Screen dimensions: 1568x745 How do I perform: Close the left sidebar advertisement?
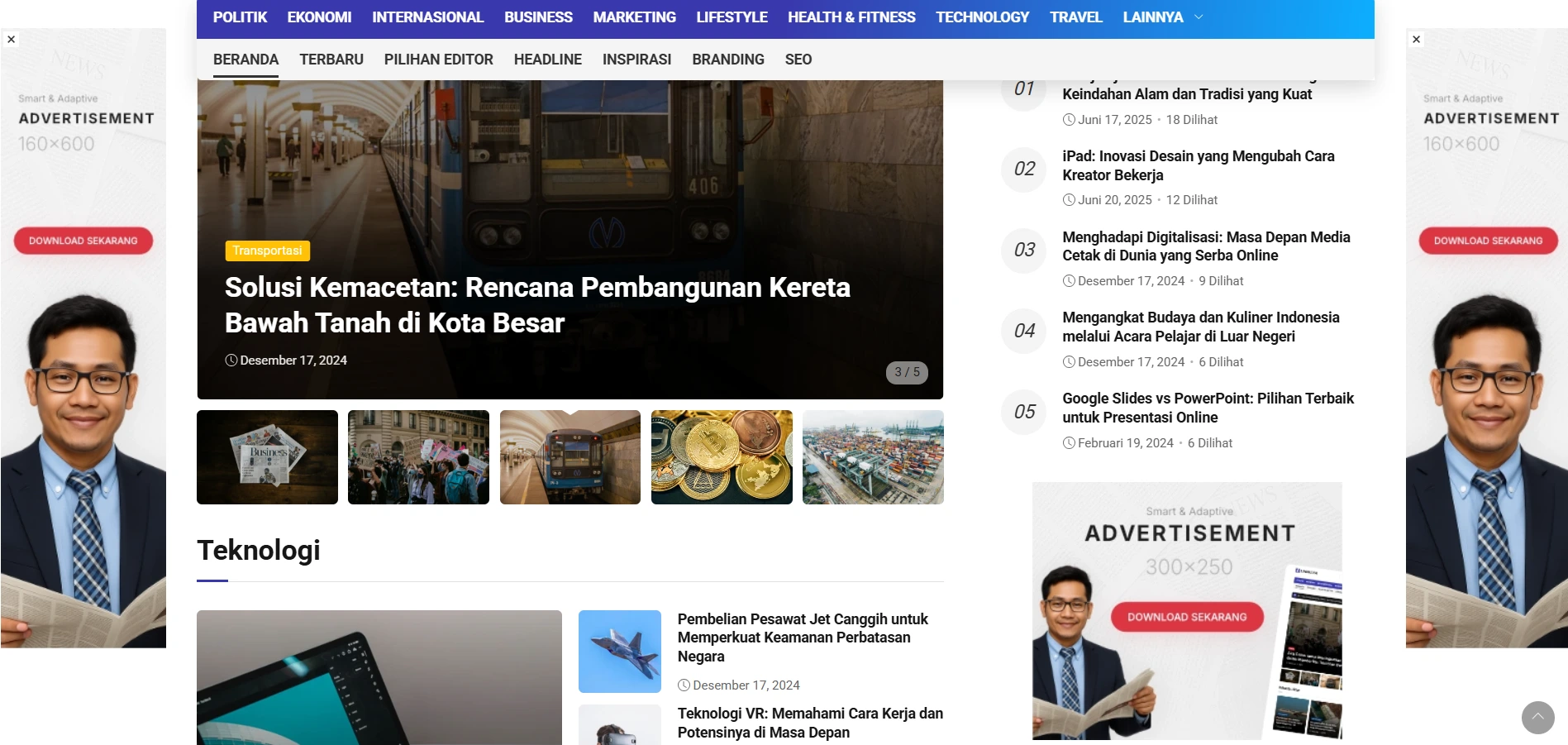coord(11,39)
